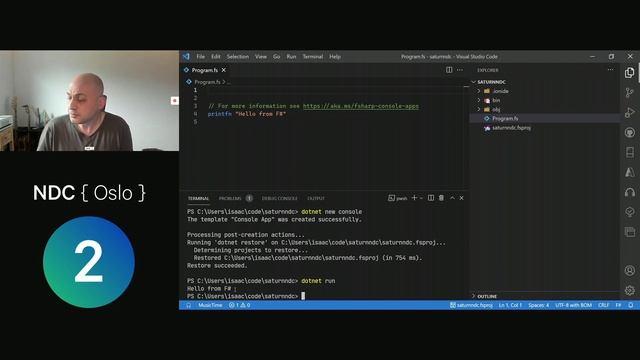
Task: Close the Program.fs editor tab
Action: 224,70
